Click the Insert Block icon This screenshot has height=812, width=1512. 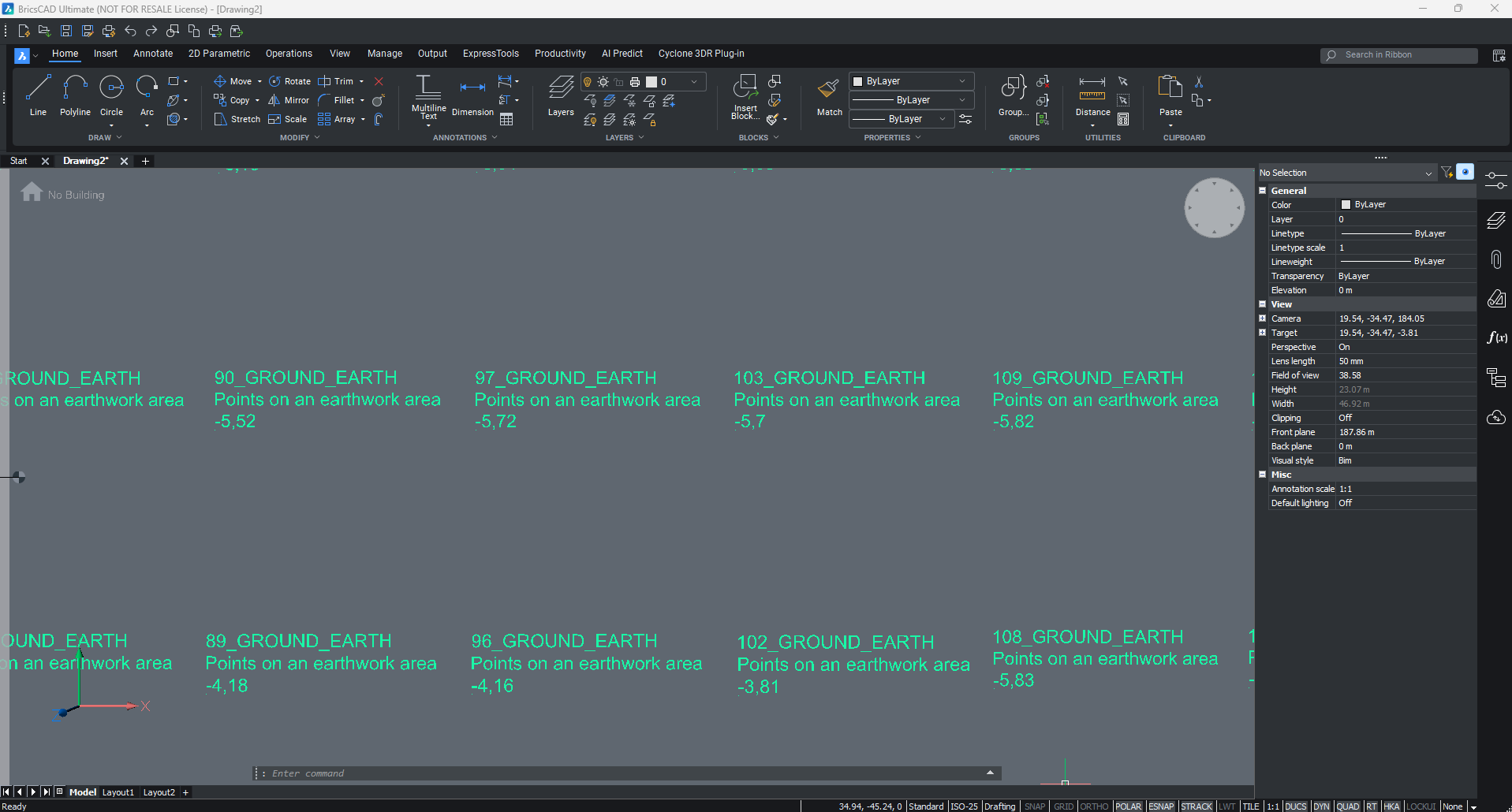tap(745, 88)
